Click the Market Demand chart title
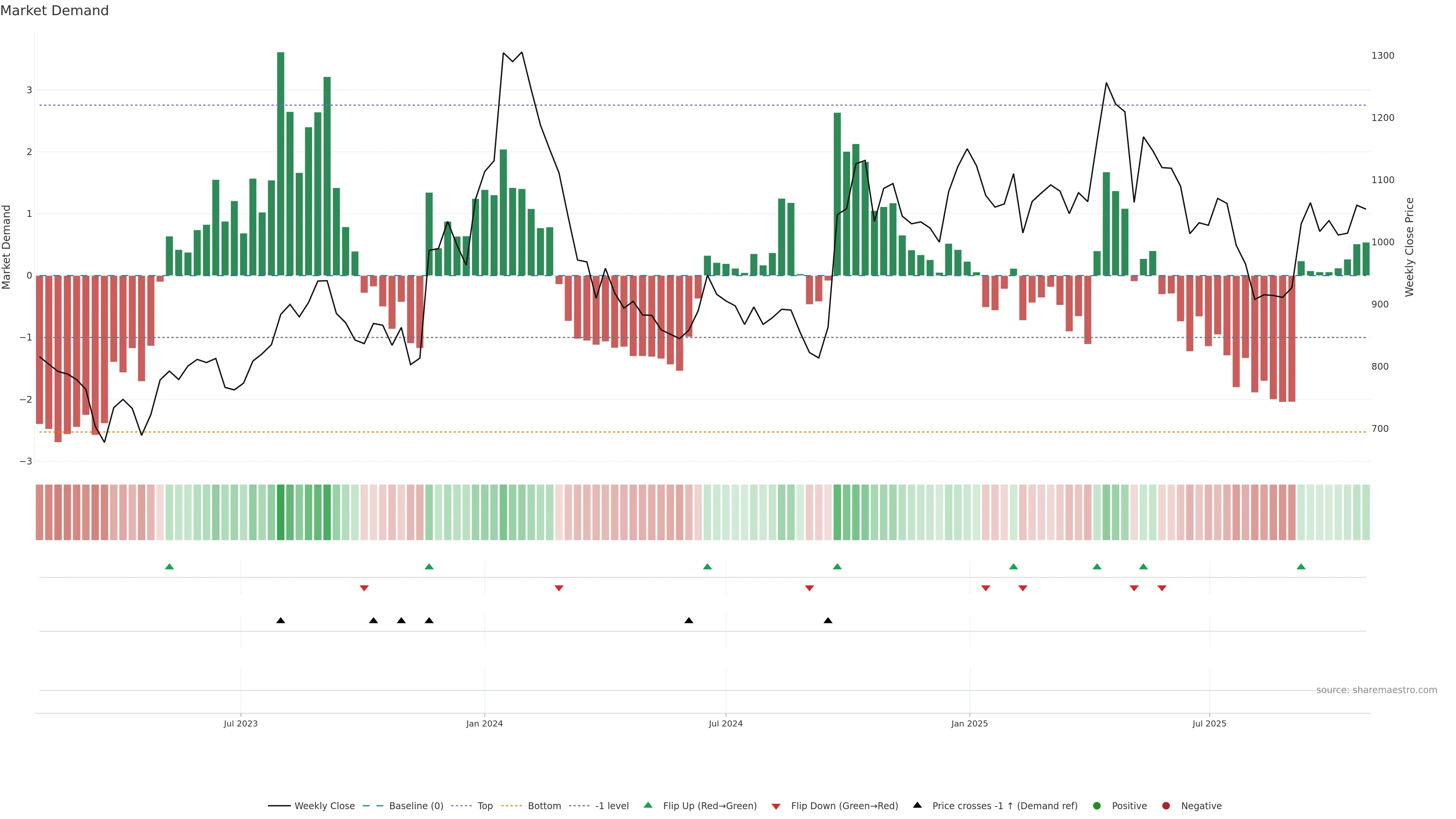1456x819 pixels. tap(54, 11)
